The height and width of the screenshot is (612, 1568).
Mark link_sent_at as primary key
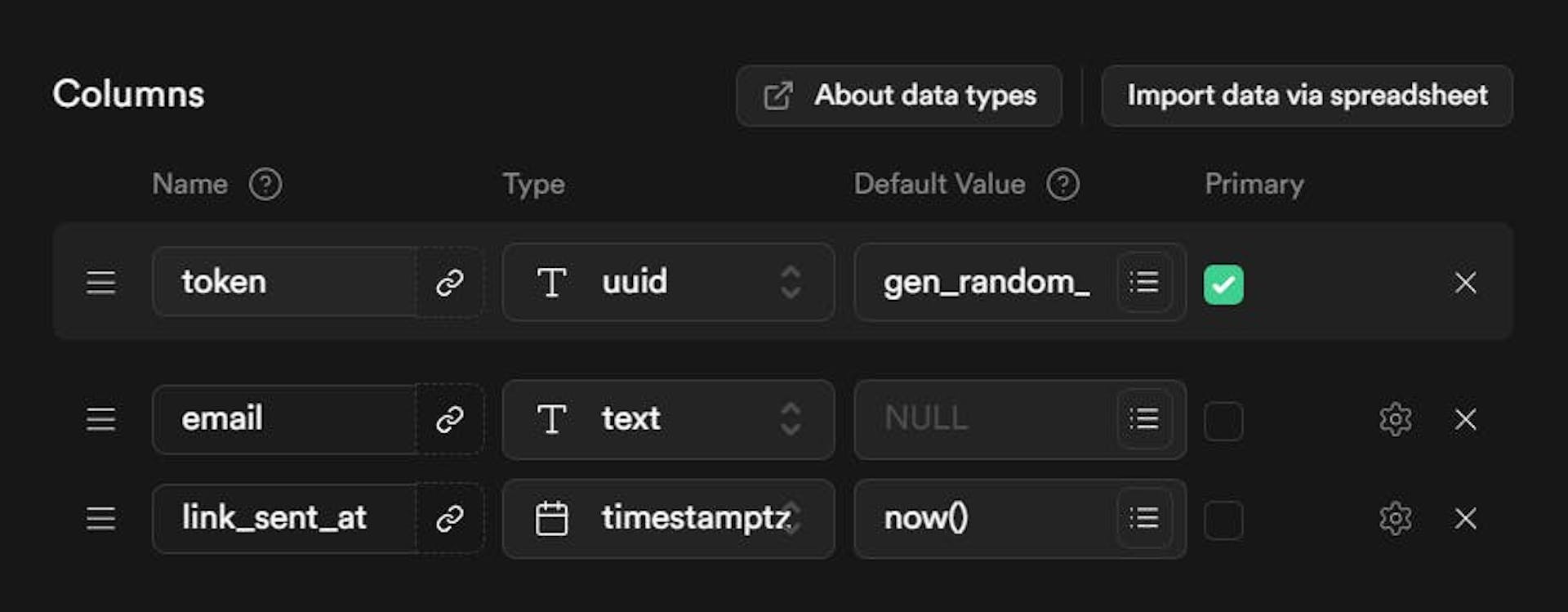coord(1223,520)
